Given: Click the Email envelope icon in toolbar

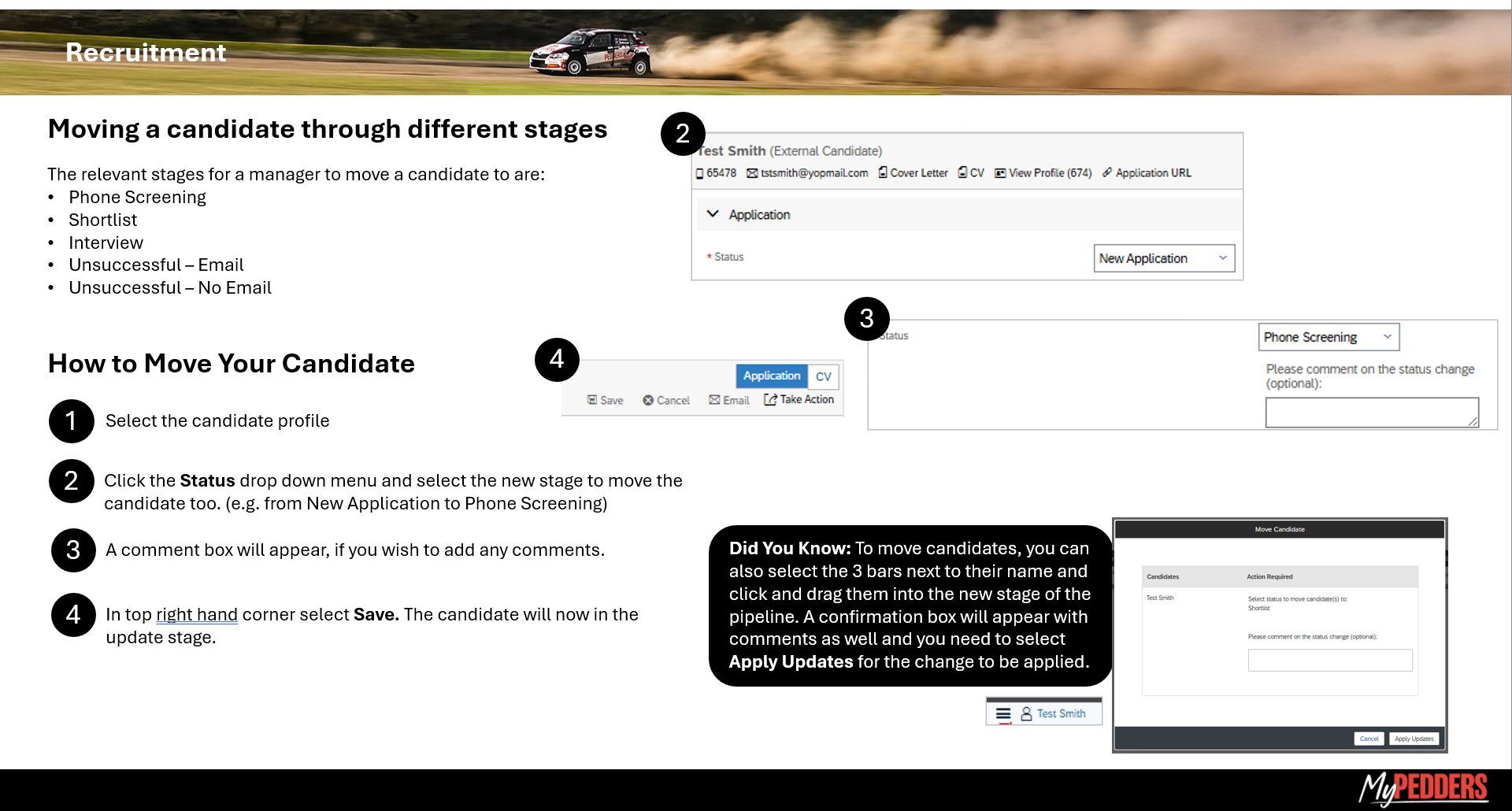Looking at the screenshot, I should coord(714,400).
